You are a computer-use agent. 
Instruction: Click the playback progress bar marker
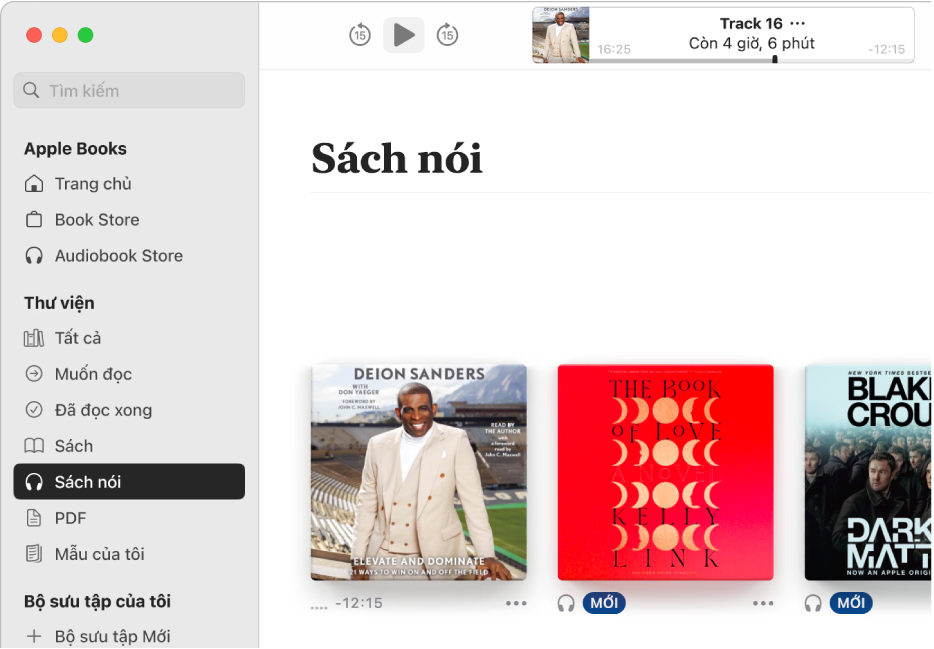775,59
